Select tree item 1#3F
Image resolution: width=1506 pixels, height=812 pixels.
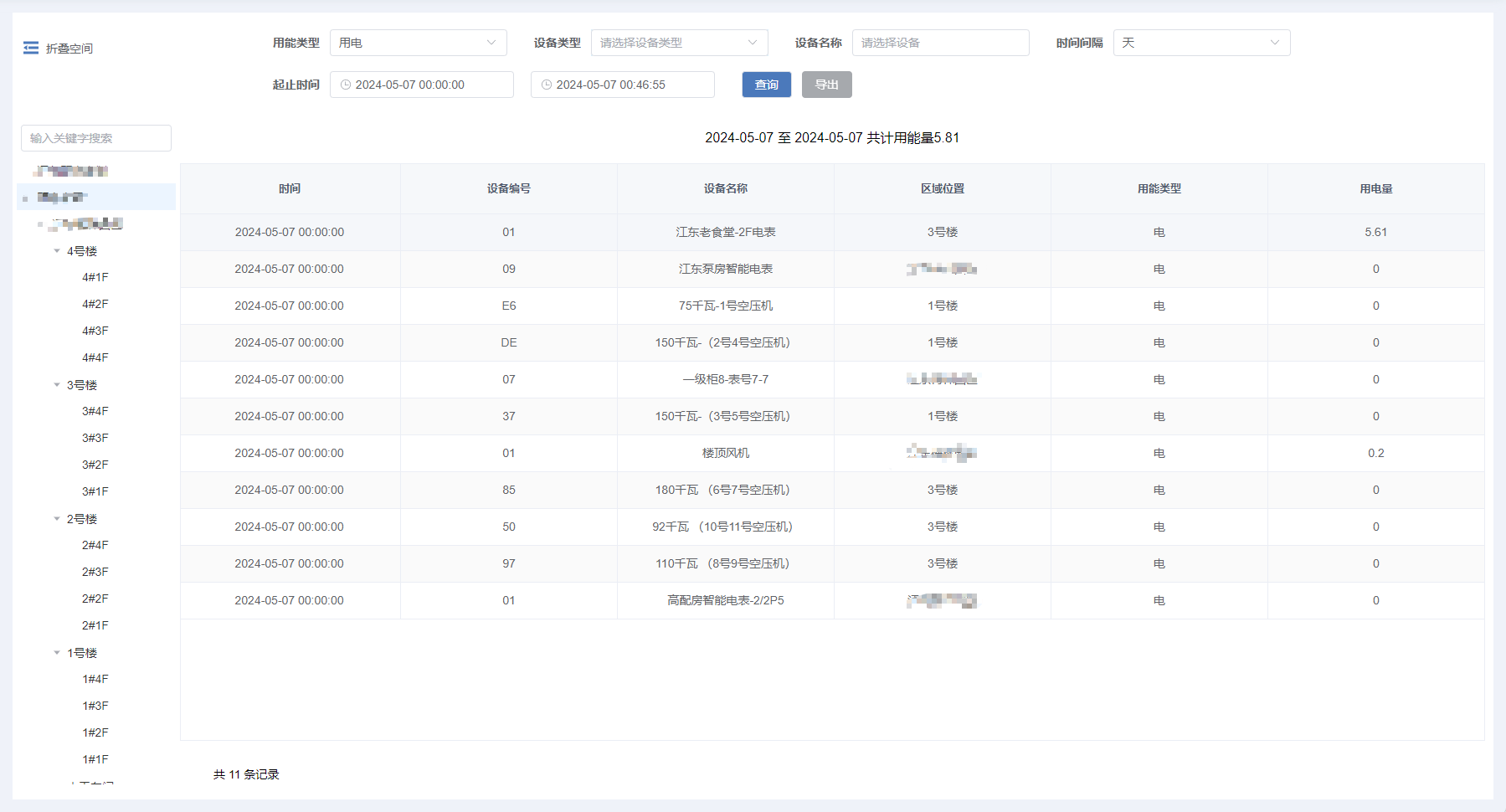tap(95, 706)
